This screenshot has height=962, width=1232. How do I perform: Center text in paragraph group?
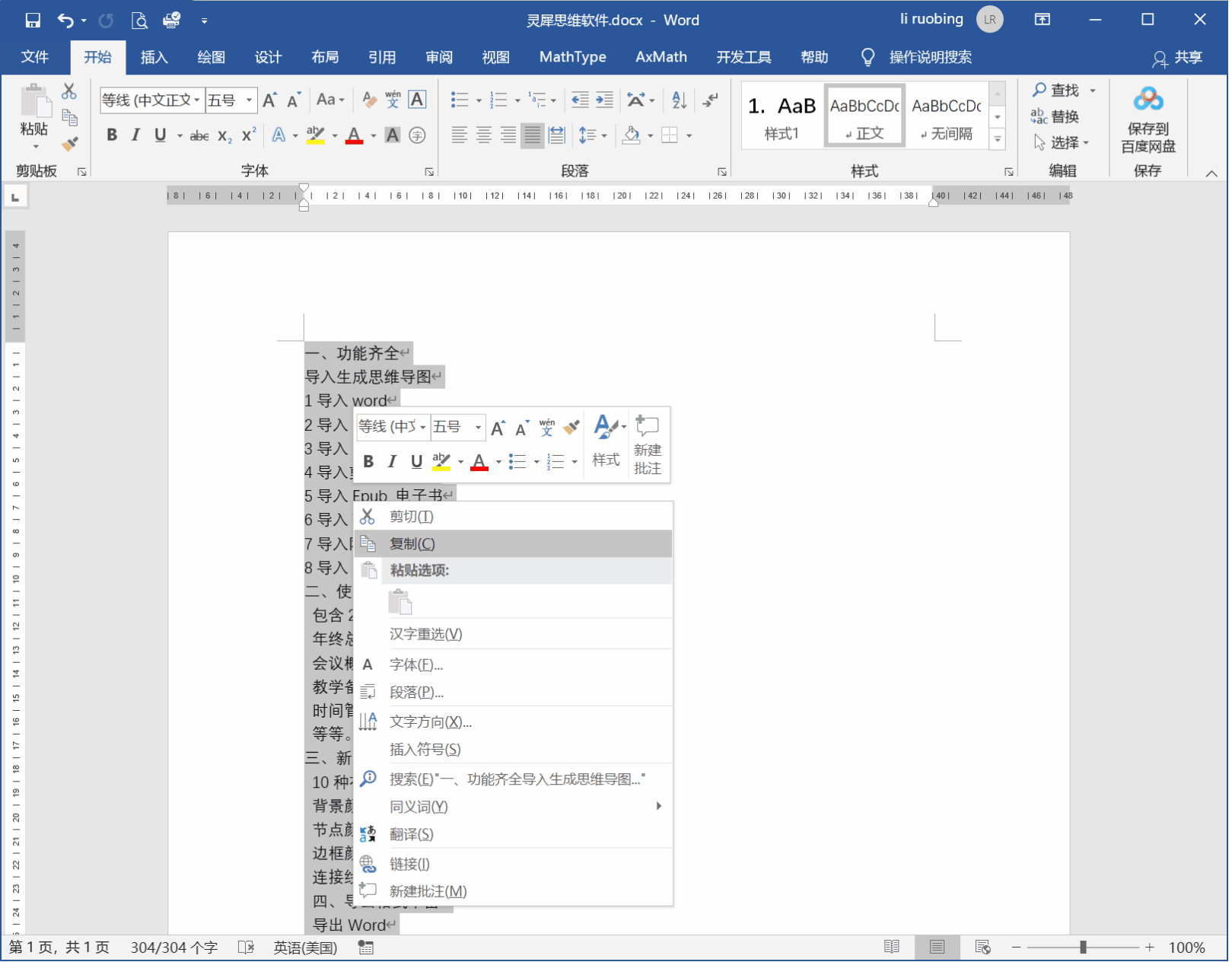484,135
